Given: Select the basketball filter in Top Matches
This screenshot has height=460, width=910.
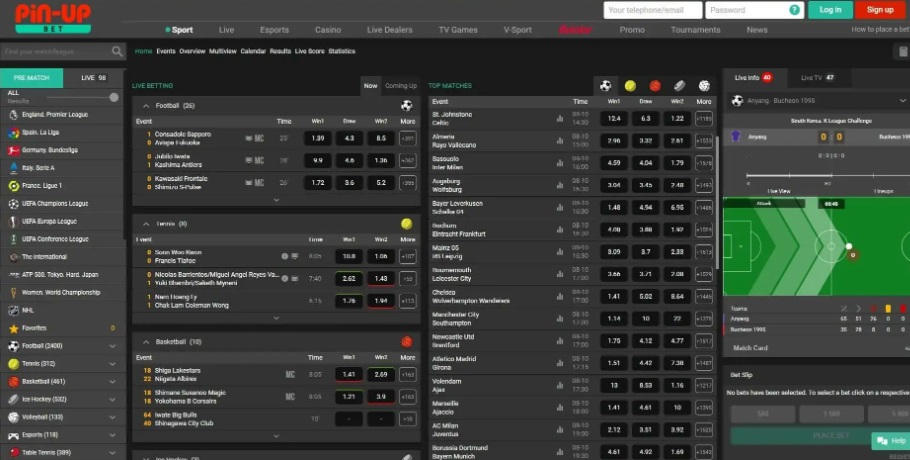Looking at the screenshot, I should point(655,86).
